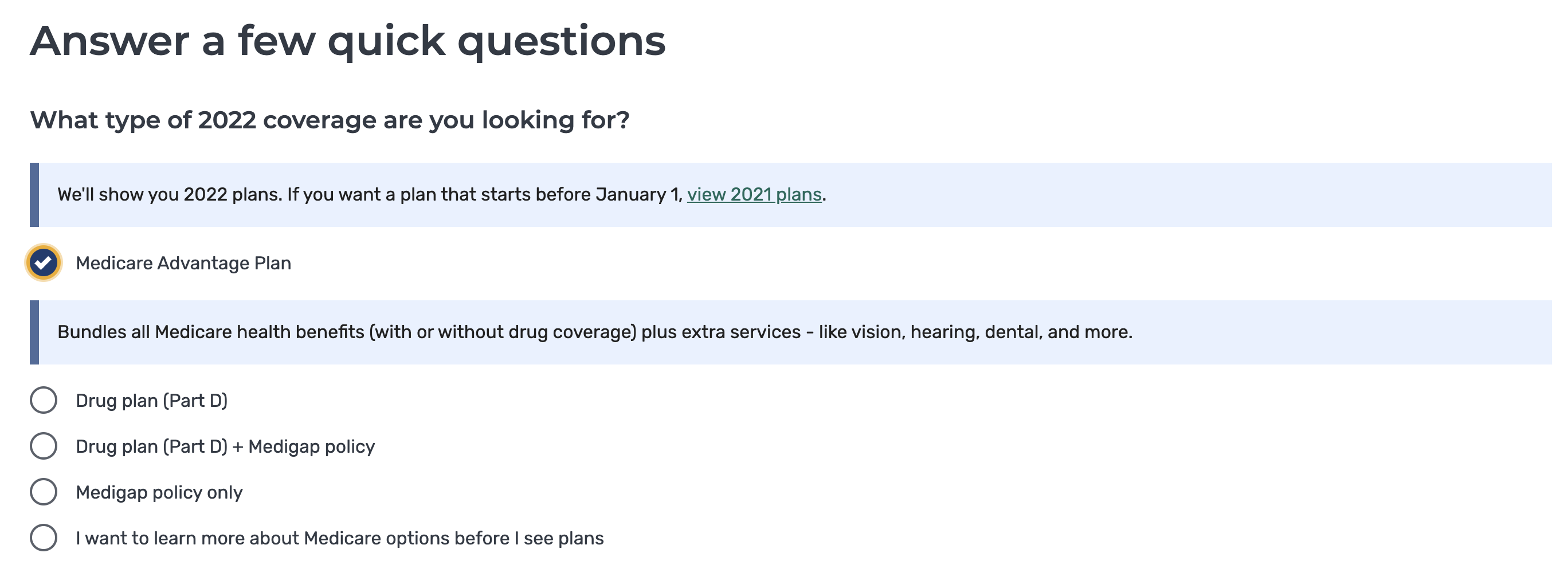The height and width of the screenshot is (588, 1568).
Task: Click the checkmark on Medicare Advantage Plan
Action: tap(43, 263)
